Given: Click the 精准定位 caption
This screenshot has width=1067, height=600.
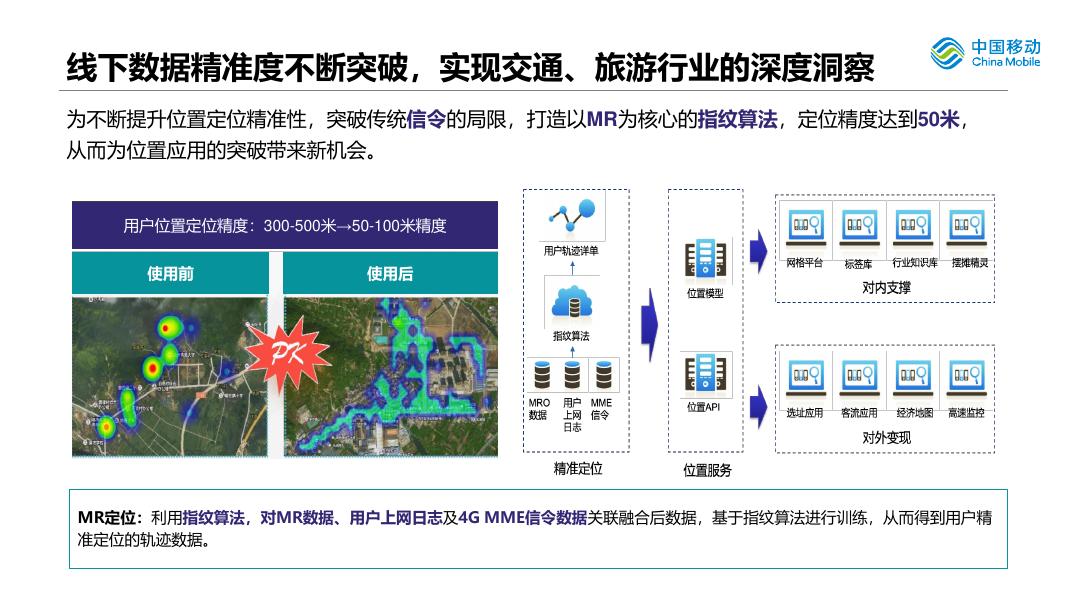Looking at the screenshot, I should point(578,469).
